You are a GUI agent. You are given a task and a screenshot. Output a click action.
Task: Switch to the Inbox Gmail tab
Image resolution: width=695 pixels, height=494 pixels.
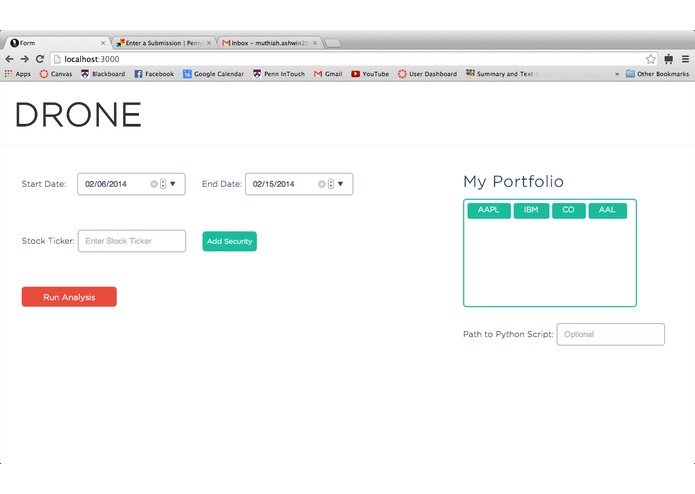tap(269, 43)
